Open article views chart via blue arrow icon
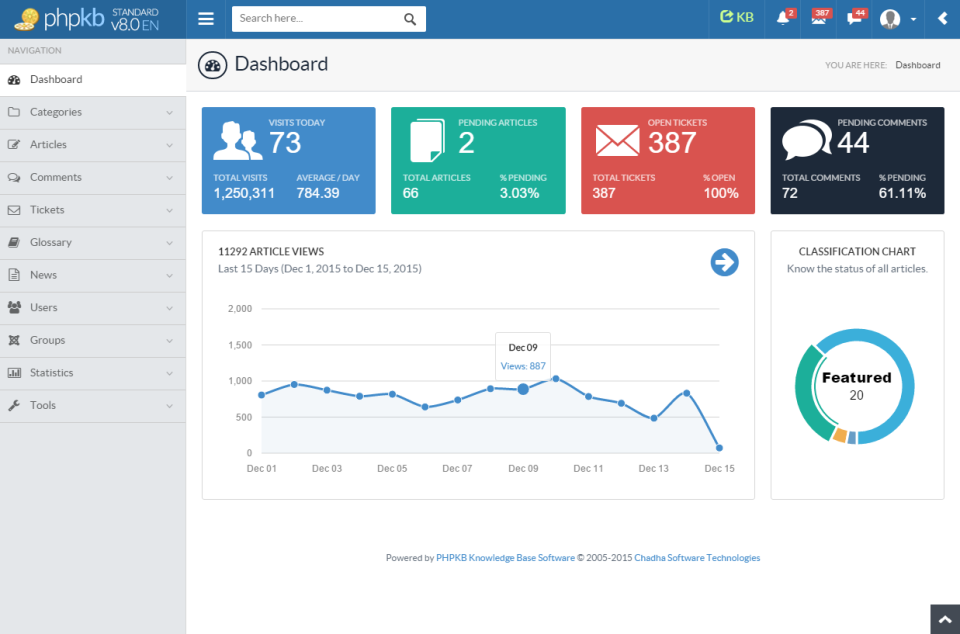The image size is (960, 634). point(724,263)
